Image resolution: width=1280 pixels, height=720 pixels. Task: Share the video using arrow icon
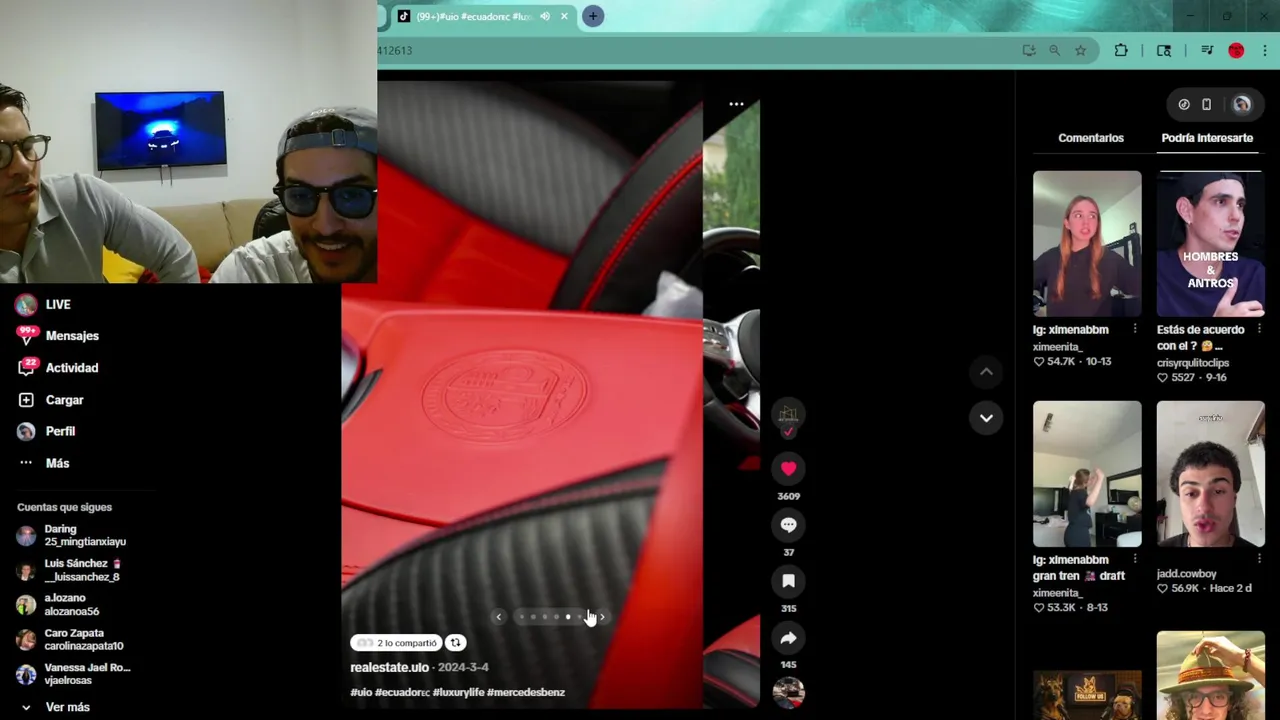pyautogui.click(x=788, y=638)
